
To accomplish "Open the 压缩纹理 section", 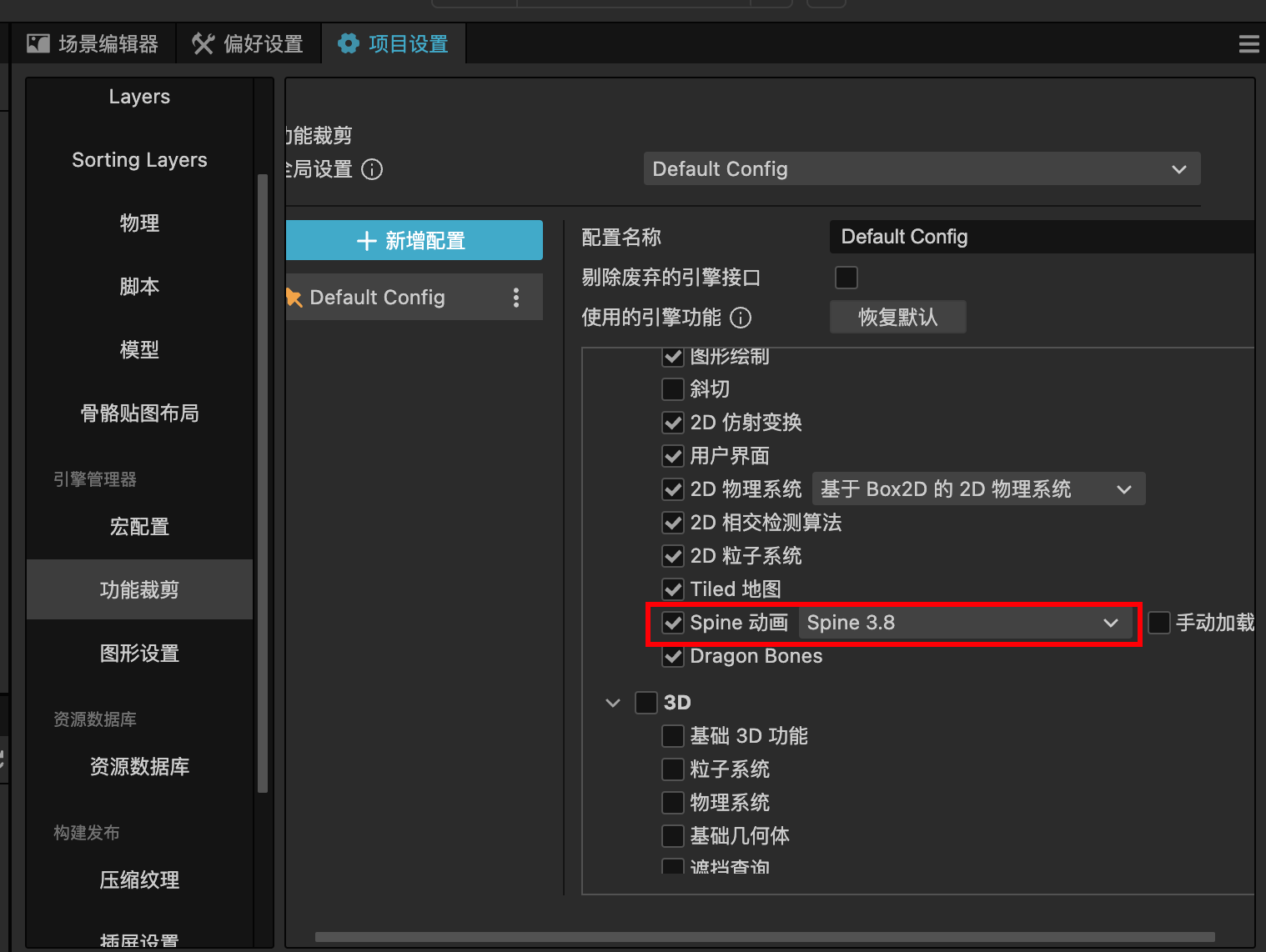I will [x=139, y=880].
